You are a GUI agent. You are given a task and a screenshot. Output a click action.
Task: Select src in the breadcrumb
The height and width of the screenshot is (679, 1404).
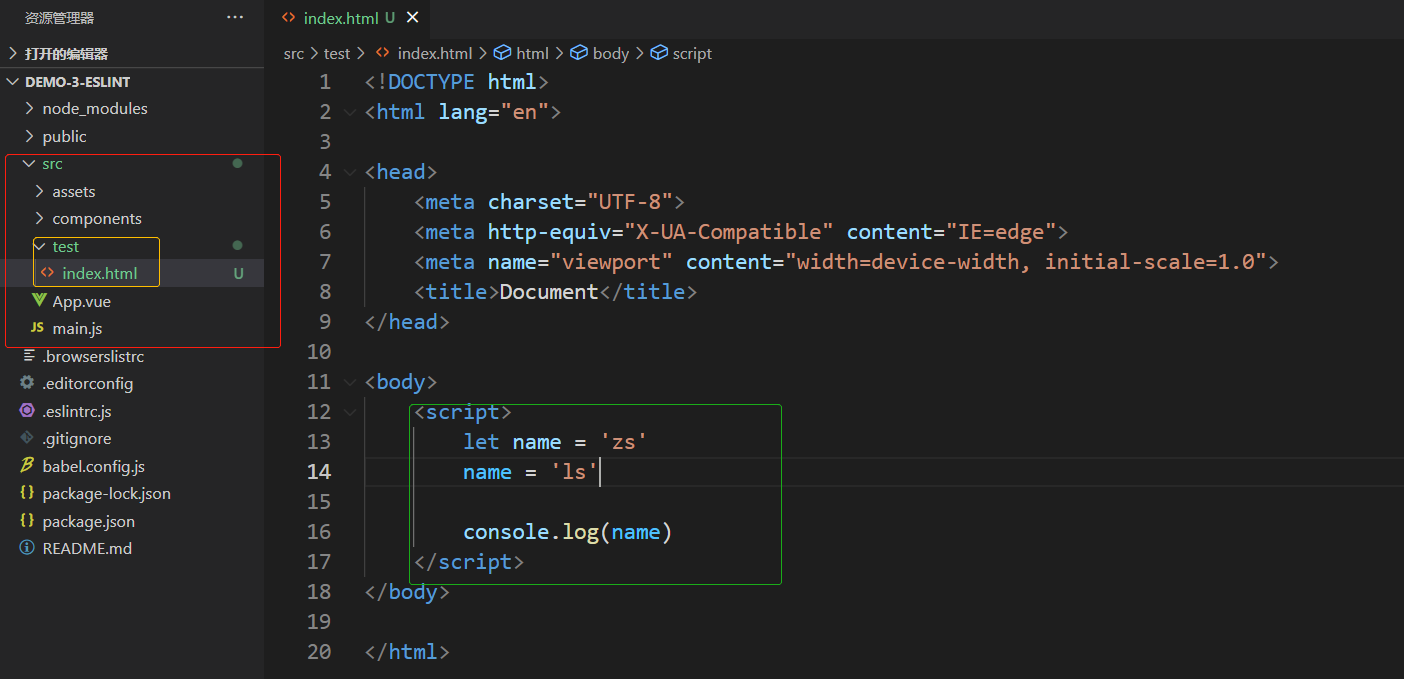[x=294, y=54]
